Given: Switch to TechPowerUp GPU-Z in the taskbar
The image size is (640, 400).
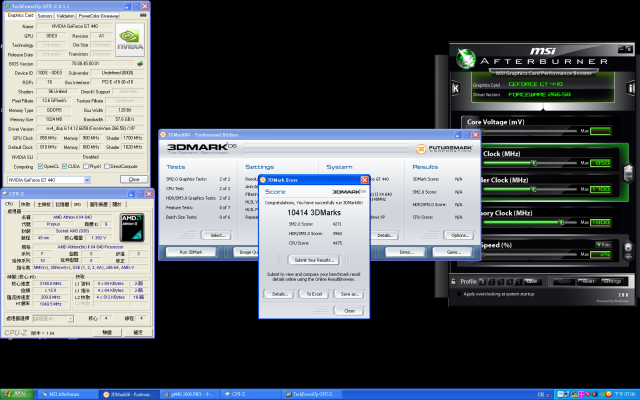Looking at the screenshot, I should pyautogui.click(x=312, y=394).
